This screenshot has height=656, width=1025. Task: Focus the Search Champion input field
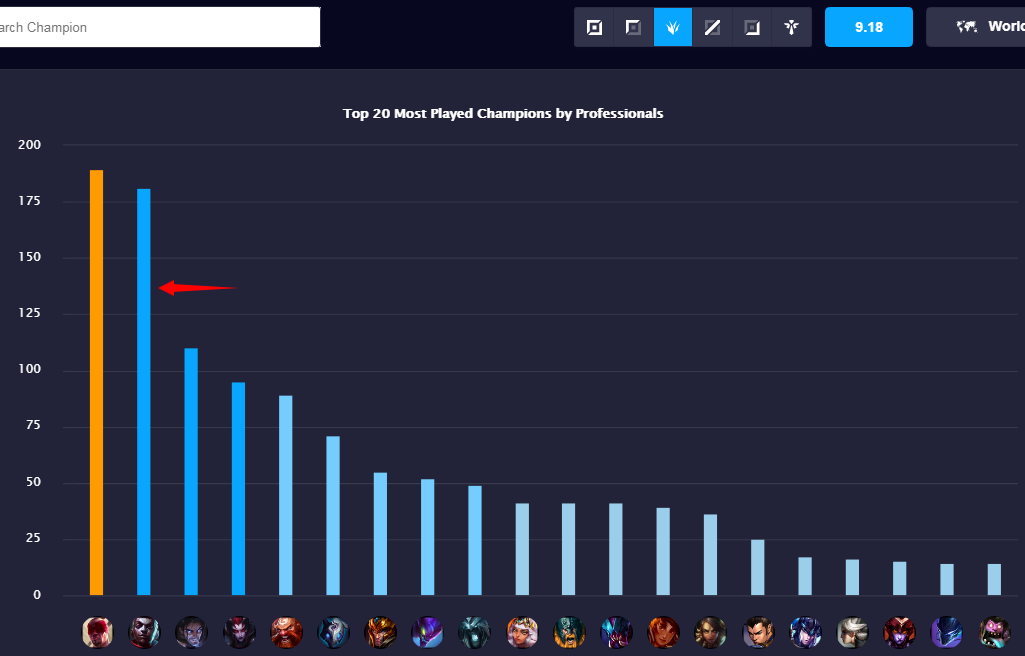tap(160, 27)
